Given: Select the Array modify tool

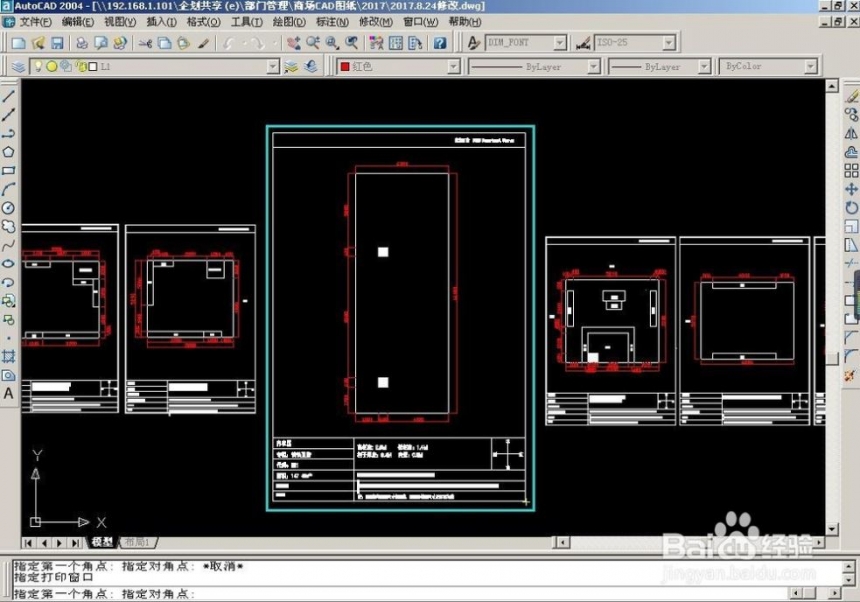Looking at the screenshot, I should (851, 171).
